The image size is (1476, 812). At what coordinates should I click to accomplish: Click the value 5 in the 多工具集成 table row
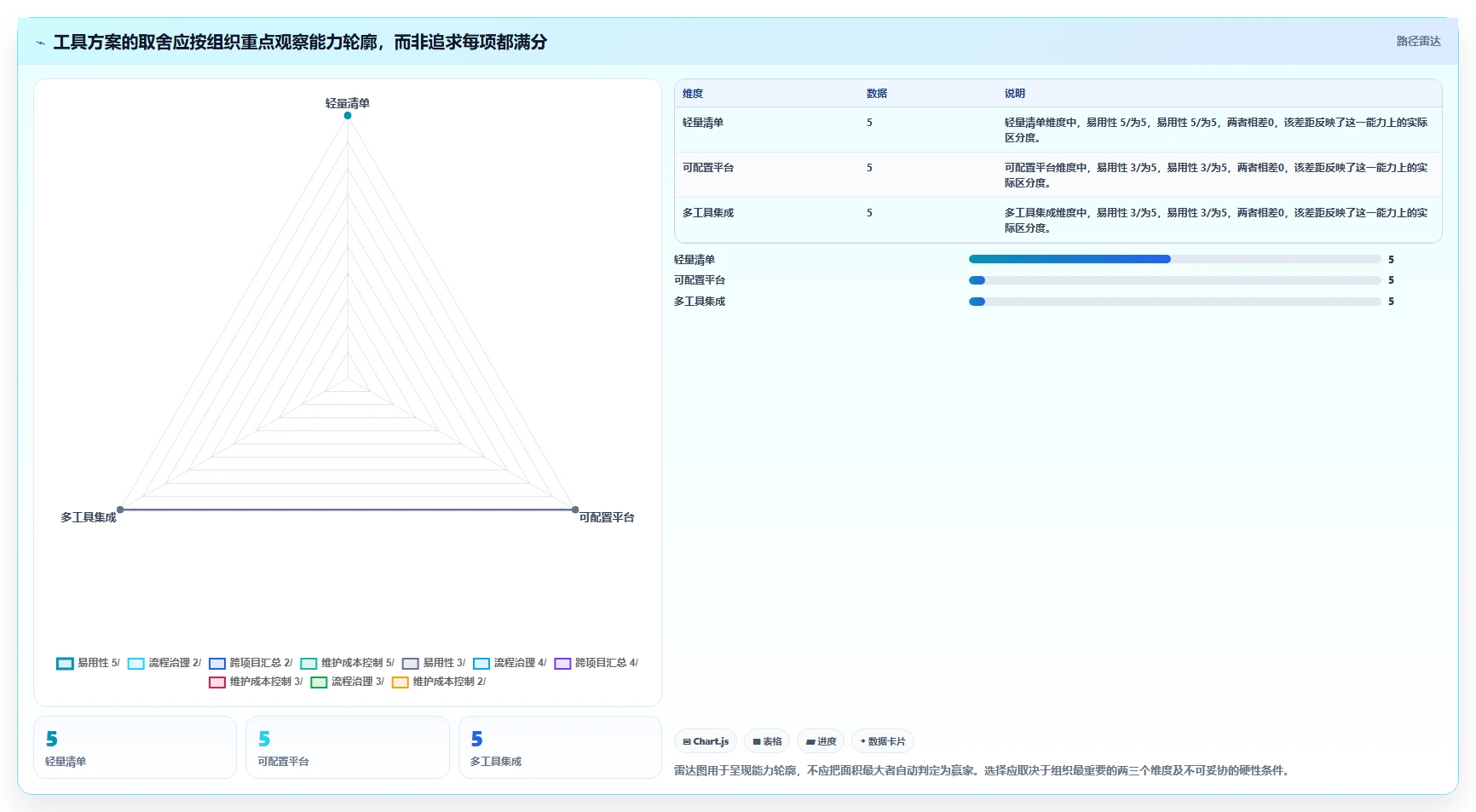[x=869, y=213]
